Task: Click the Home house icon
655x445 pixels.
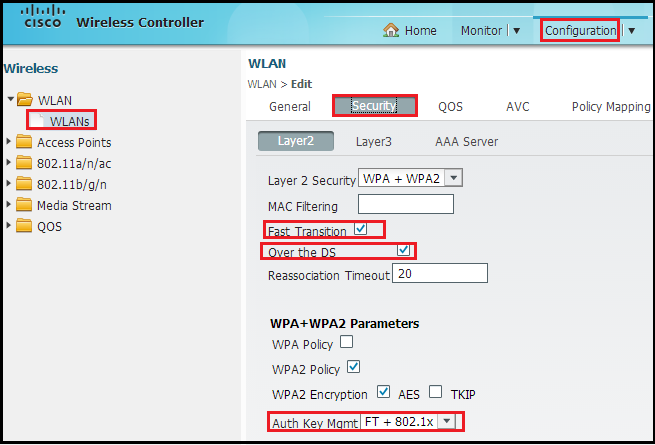Action: point(392,31)
